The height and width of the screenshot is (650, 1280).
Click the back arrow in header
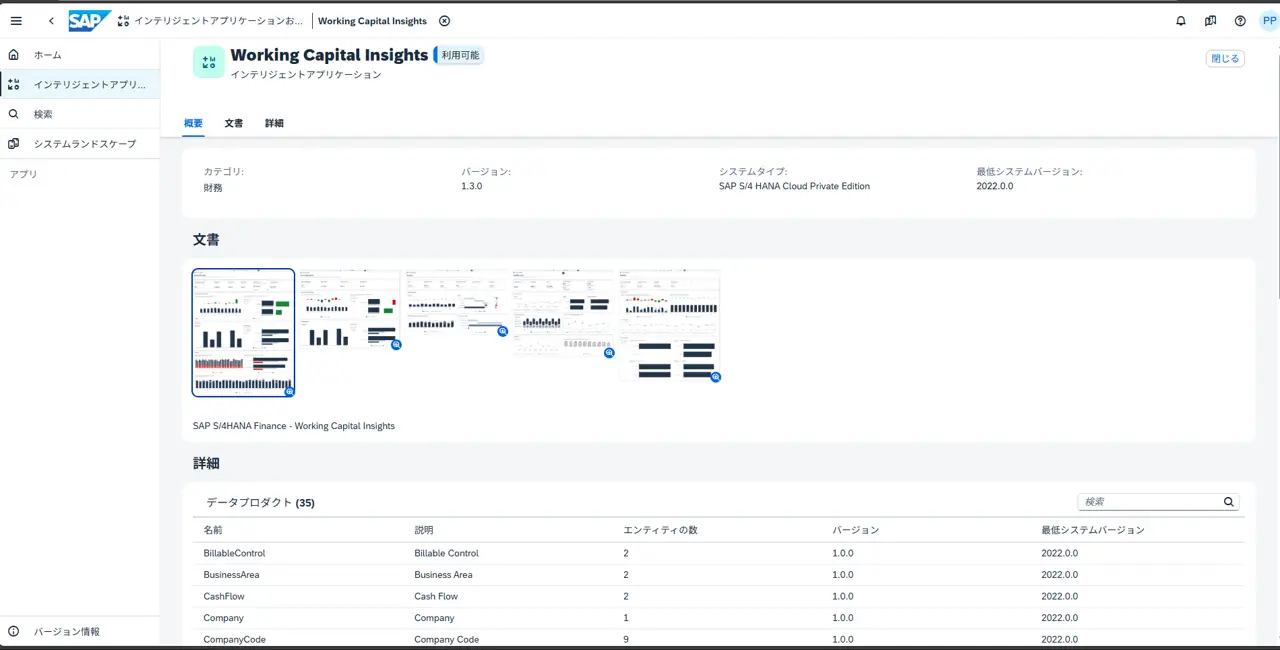(51, 21)
